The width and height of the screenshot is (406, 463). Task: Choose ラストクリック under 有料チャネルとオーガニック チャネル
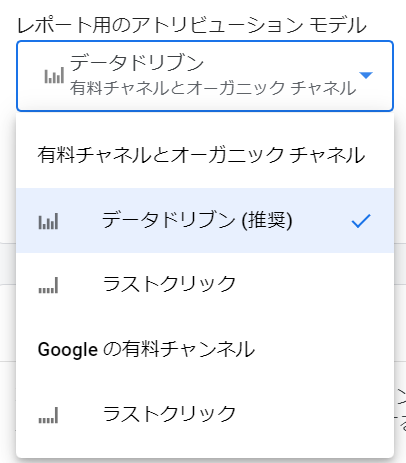pyautogui.click(x=205, y=284)
